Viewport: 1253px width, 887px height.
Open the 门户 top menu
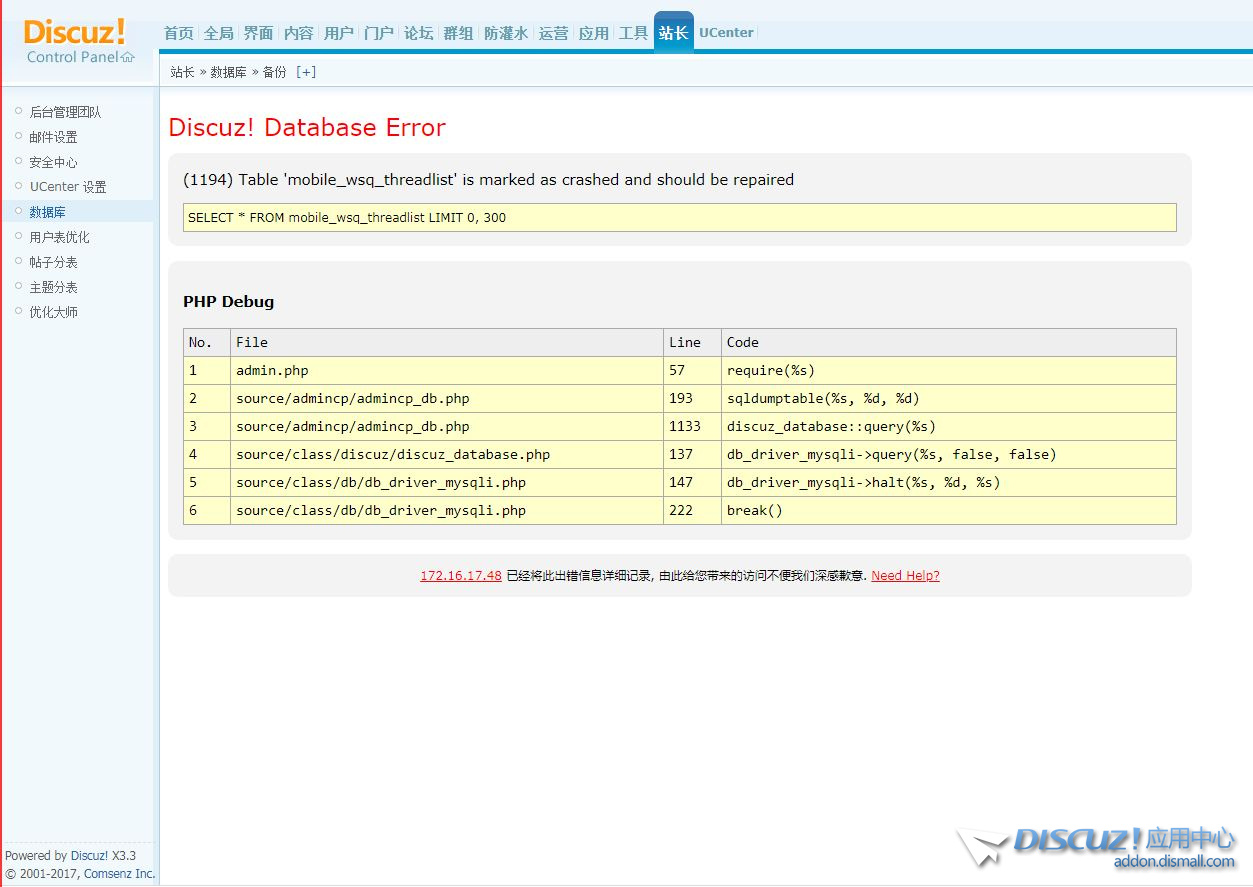click(379, 33)
